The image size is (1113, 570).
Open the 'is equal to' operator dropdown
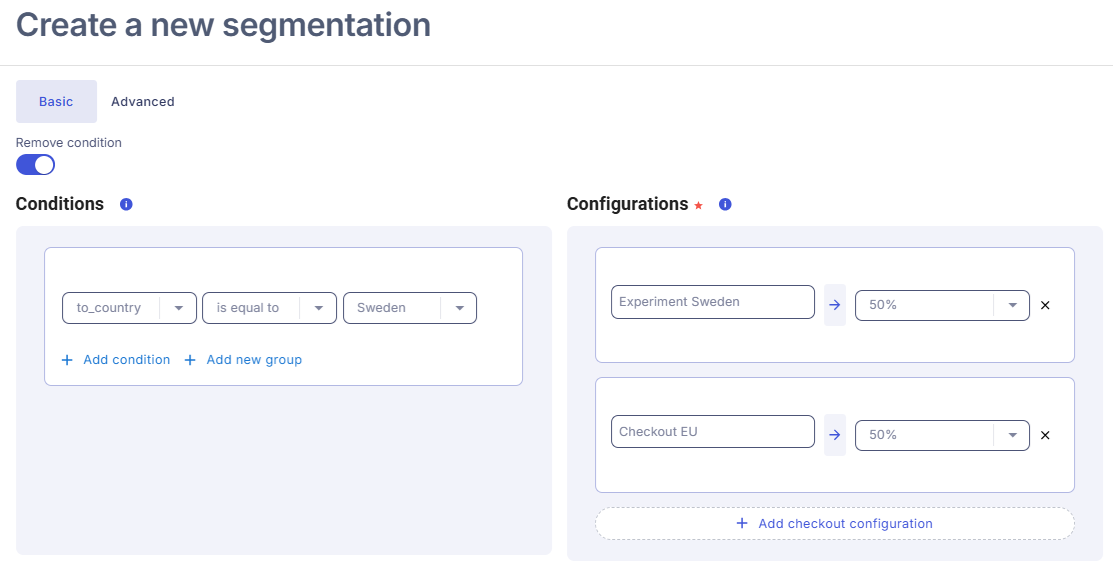(x=318, y=308)
